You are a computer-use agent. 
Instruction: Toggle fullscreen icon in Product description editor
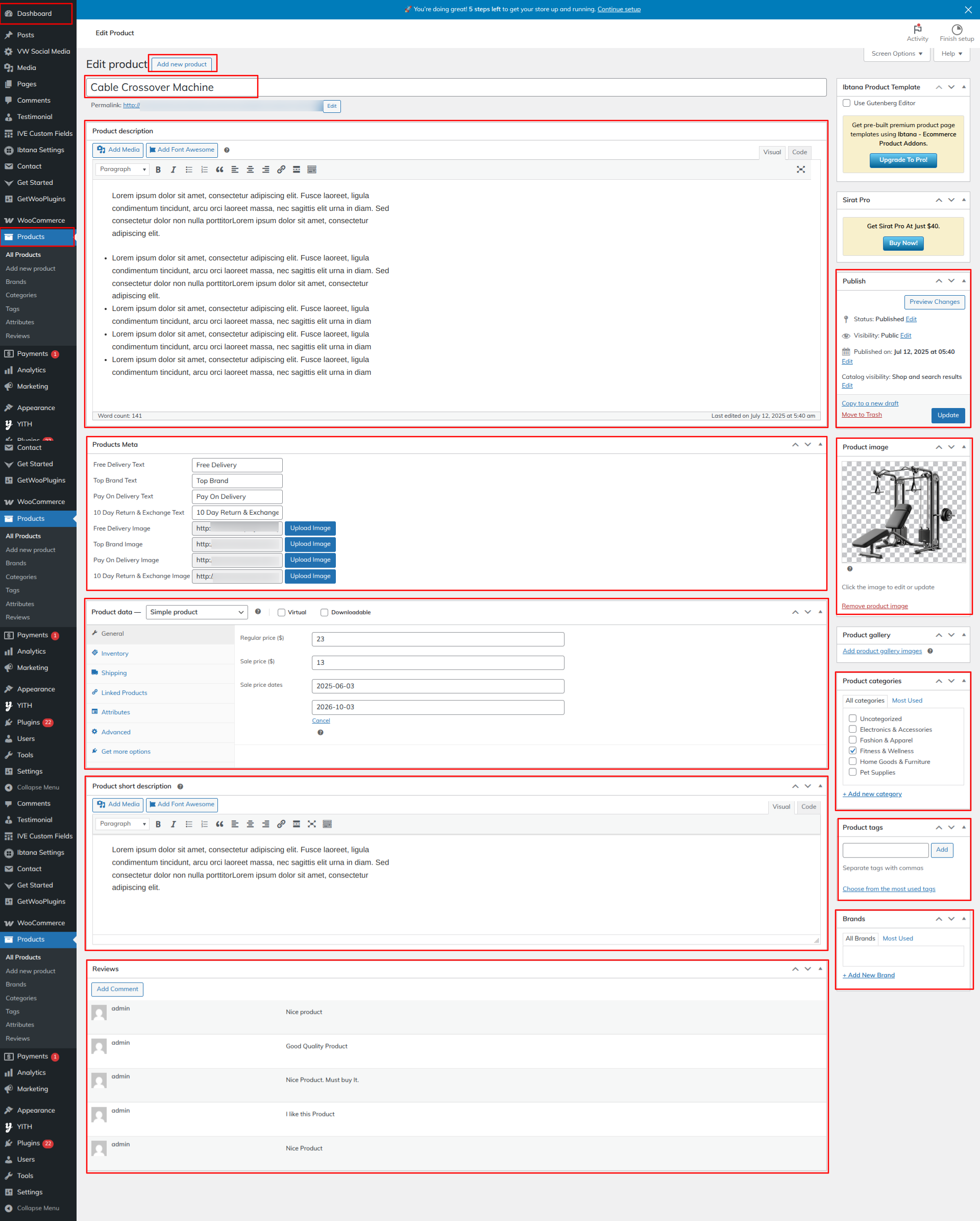800,170
